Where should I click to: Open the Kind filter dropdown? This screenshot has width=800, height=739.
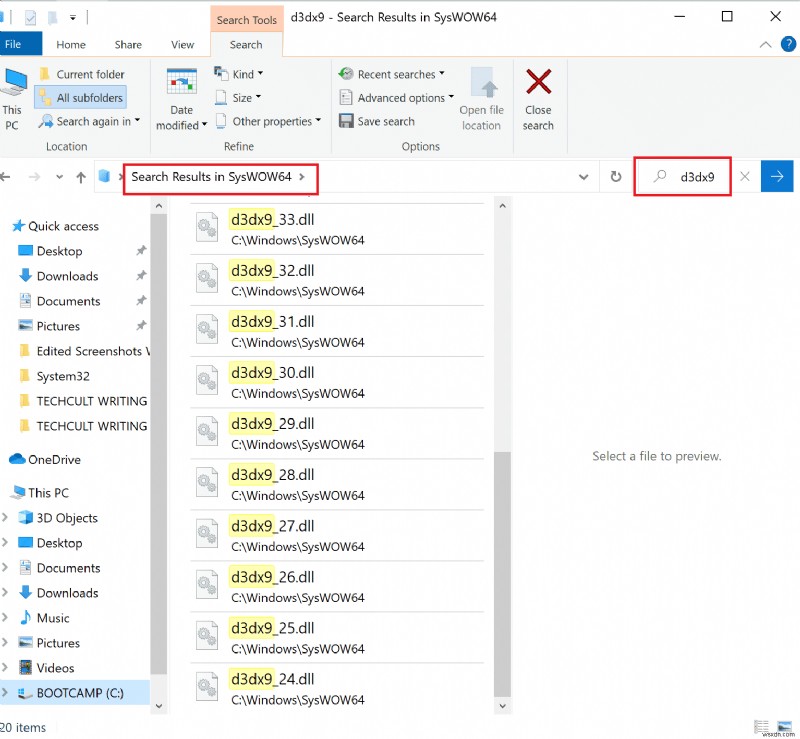tap(240, 73)
